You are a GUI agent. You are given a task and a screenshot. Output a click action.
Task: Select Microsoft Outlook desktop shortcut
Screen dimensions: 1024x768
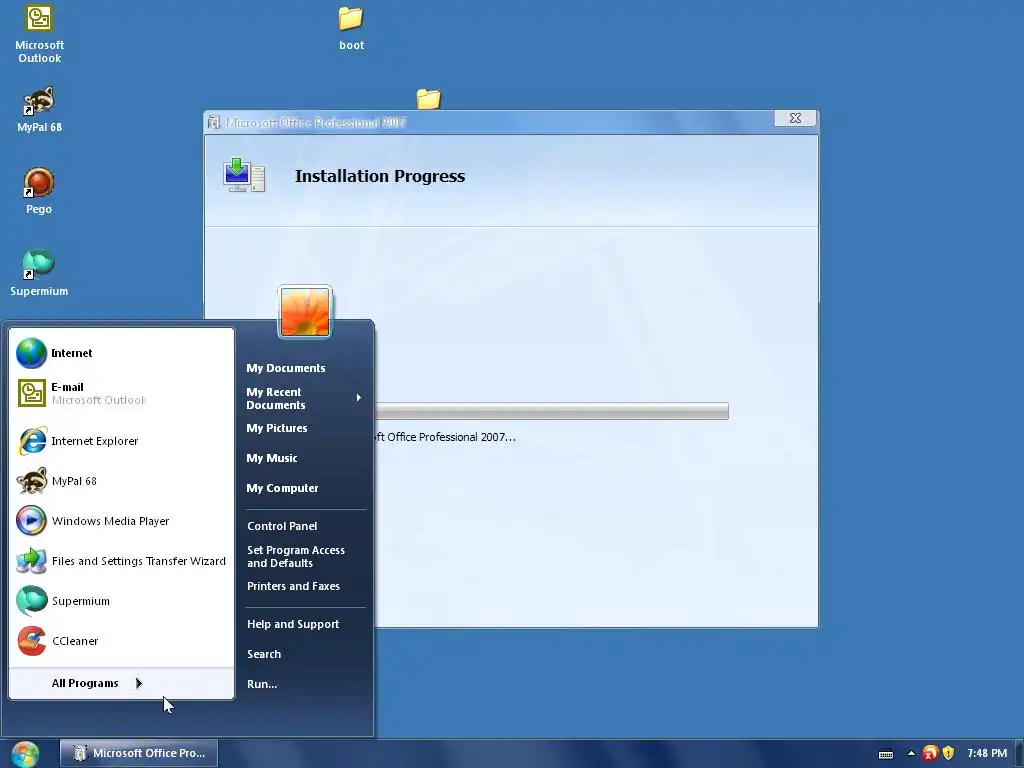39,35
